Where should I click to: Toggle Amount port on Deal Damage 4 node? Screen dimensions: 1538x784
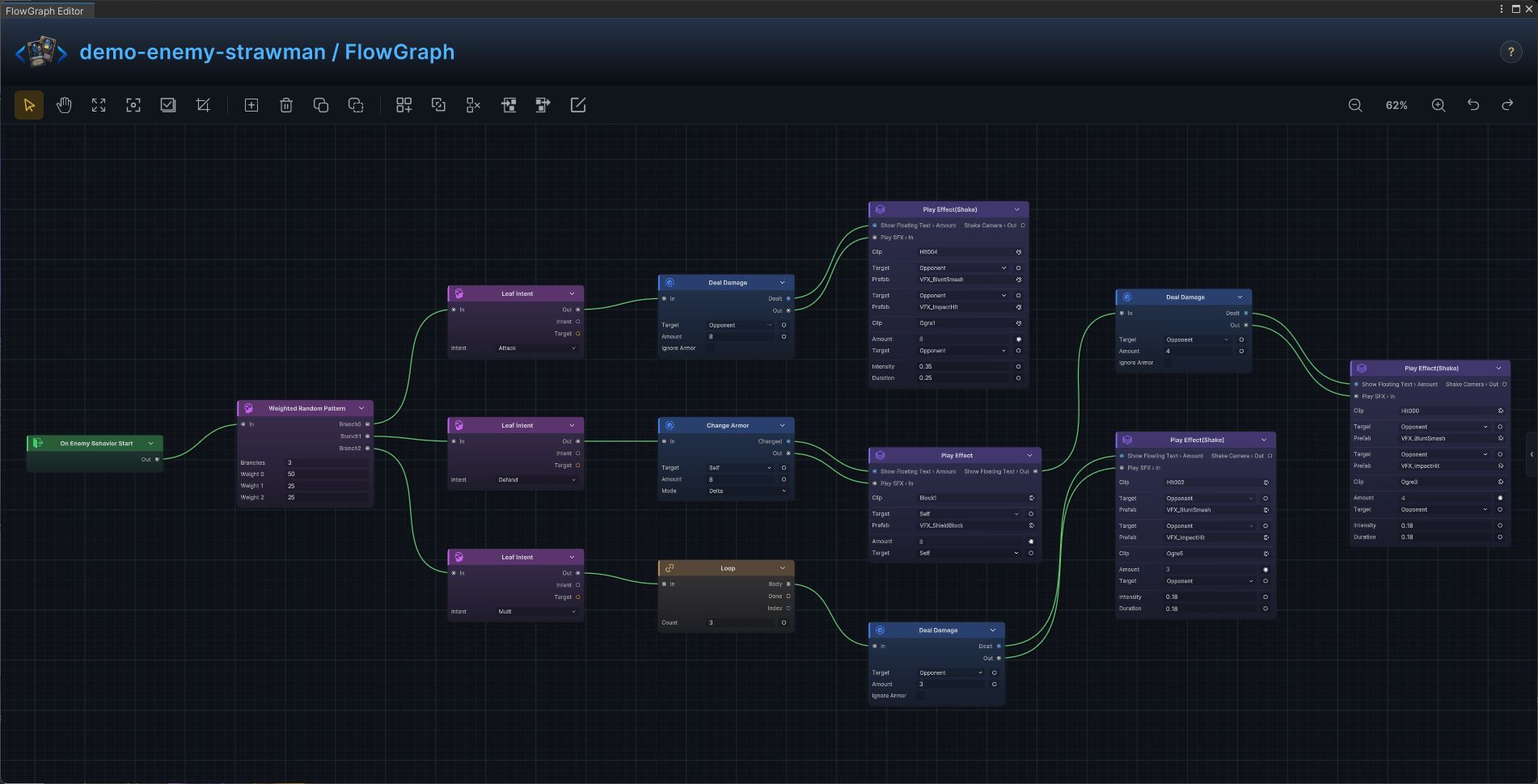(x=1241, y=352)
